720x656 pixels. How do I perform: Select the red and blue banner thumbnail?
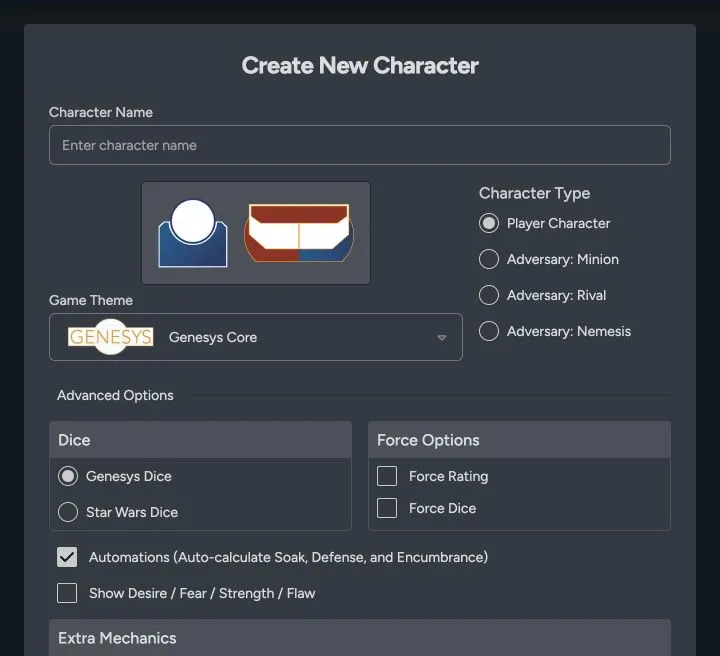point(299,233)
